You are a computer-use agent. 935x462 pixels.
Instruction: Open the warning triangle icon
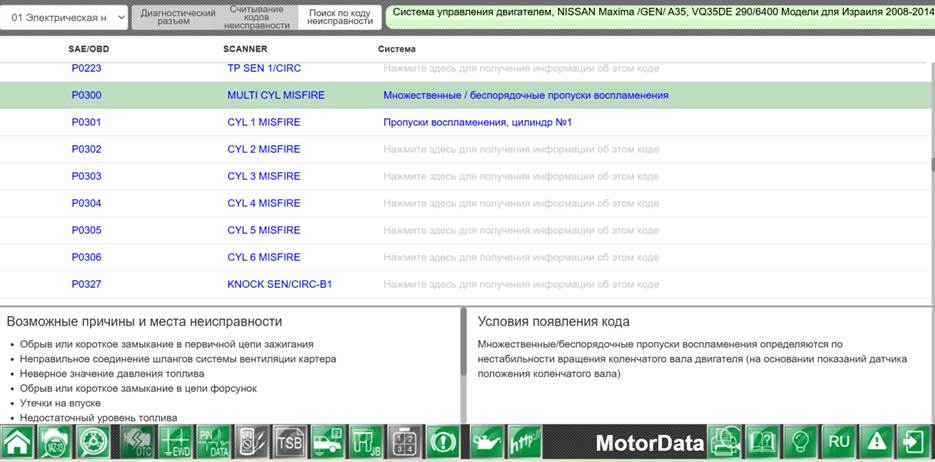coord(877,442)
